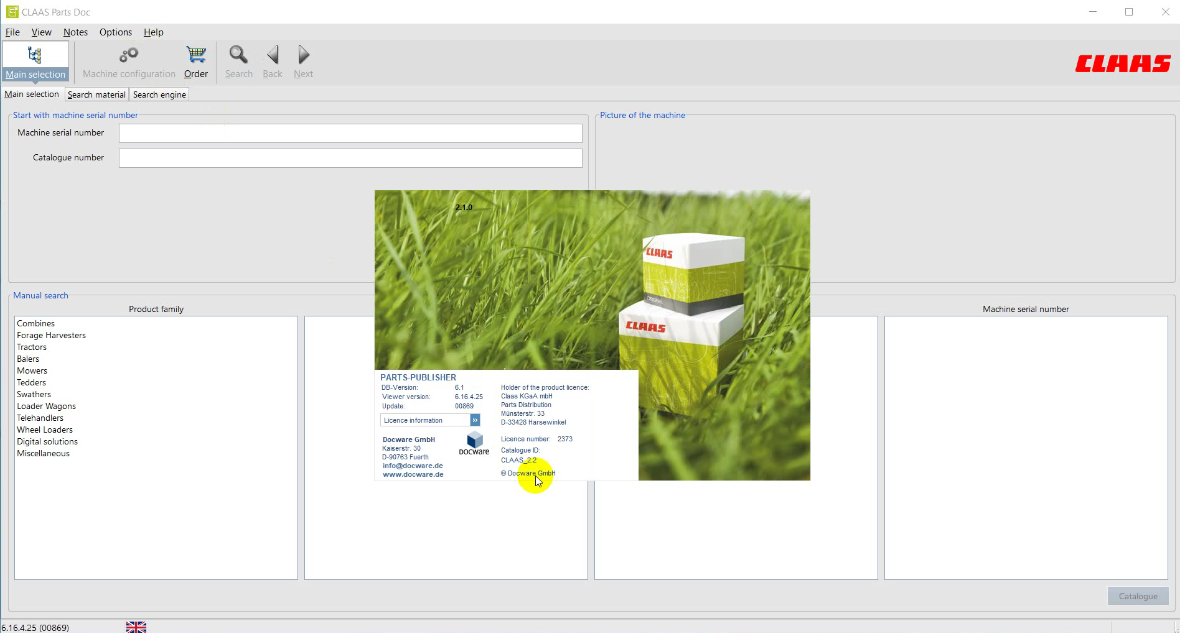Click the Machine serial number input field
This screenshot has width=1180, height=633.
pos(351,133)
